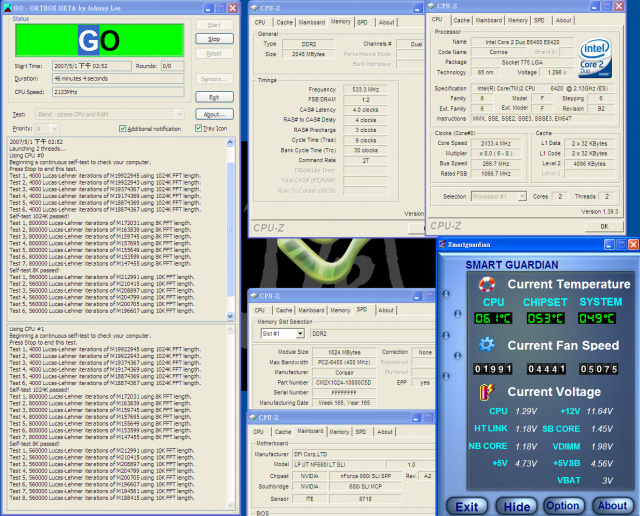
Task: Click the Start Time field in ORTHOS
Action: 92,66
